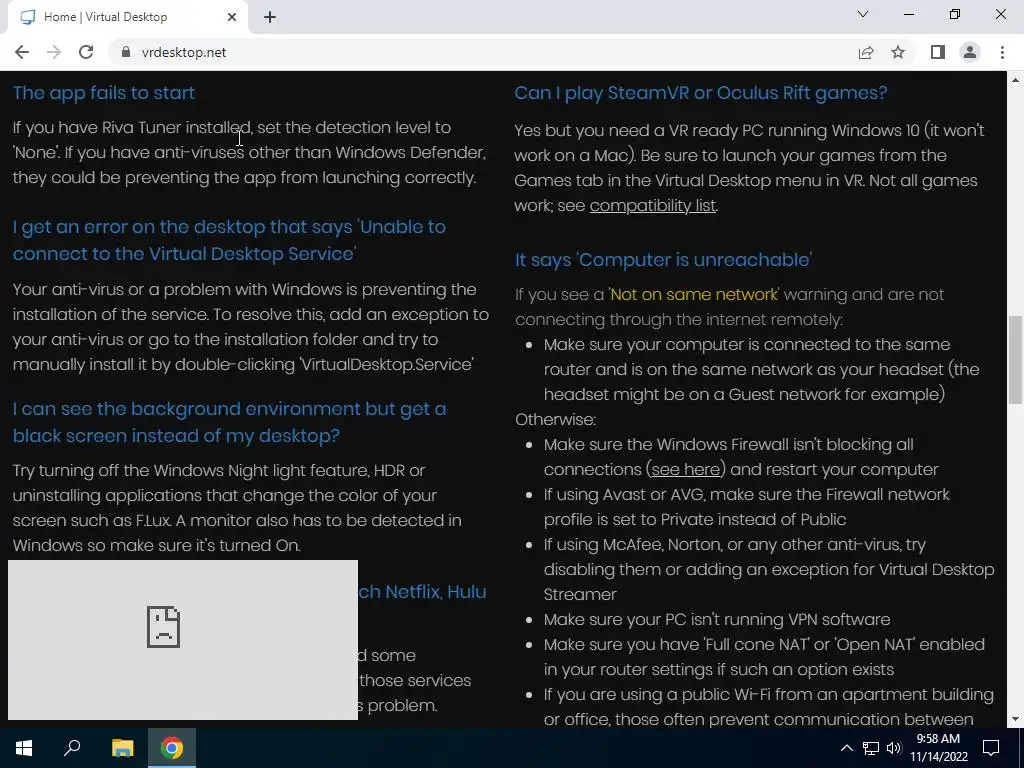
Task: Click the 'Make sure your PC isn't running VPN software' bullet
Action: coord(717,620)
